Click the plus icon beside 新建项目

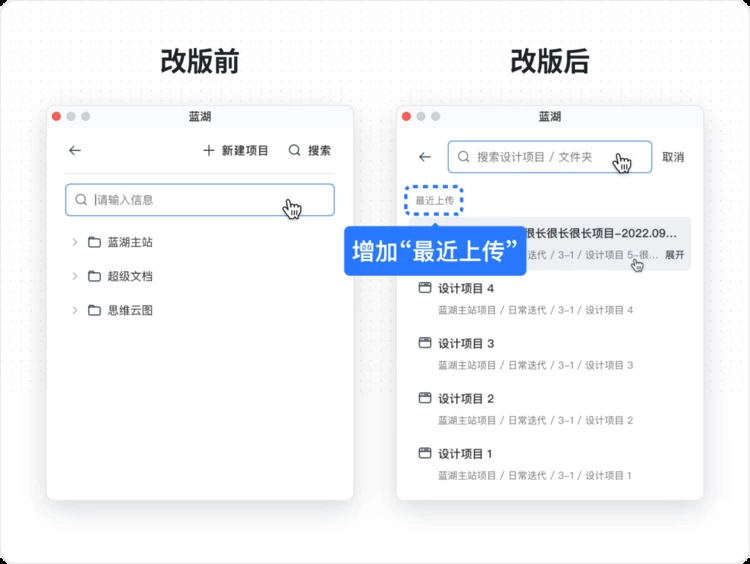click(209, 151)
